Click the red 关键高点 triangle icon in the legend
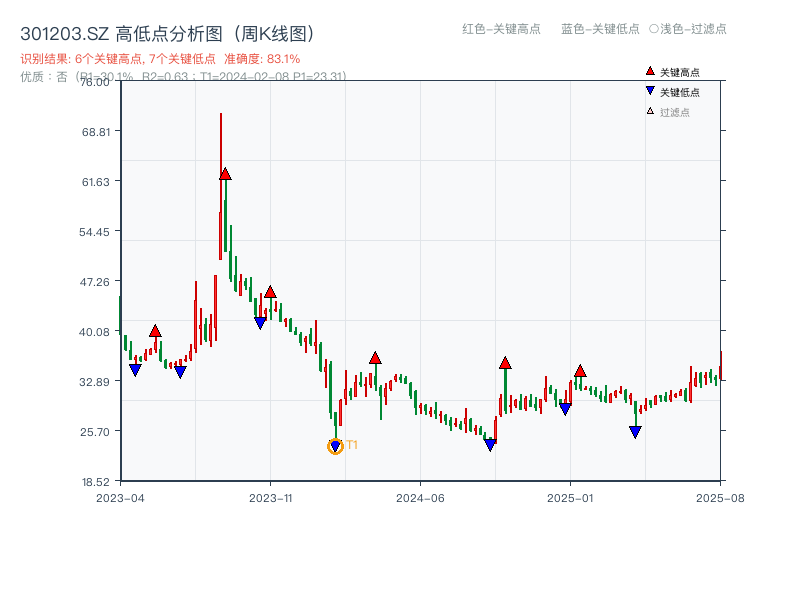 [648, 71]
